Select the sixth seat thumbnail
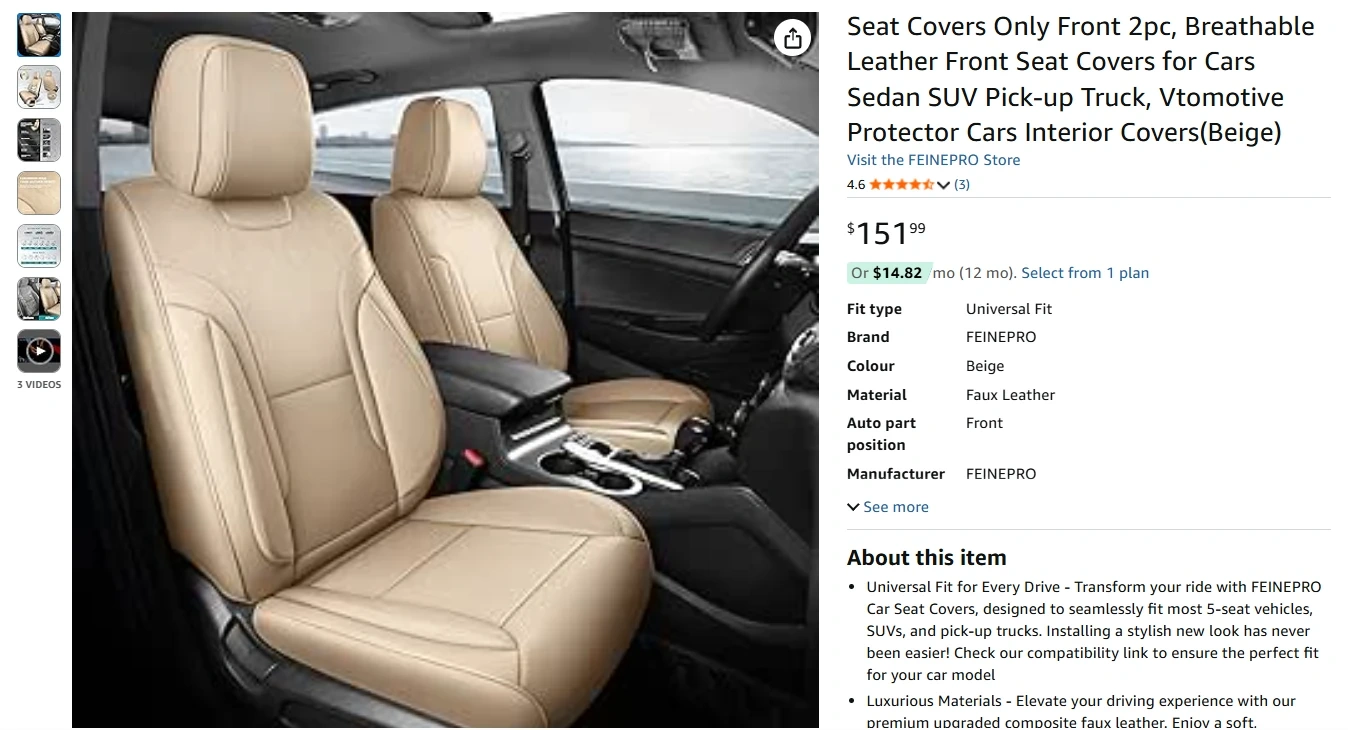This screenshot has height=730, width=1348. click(39, 298)
